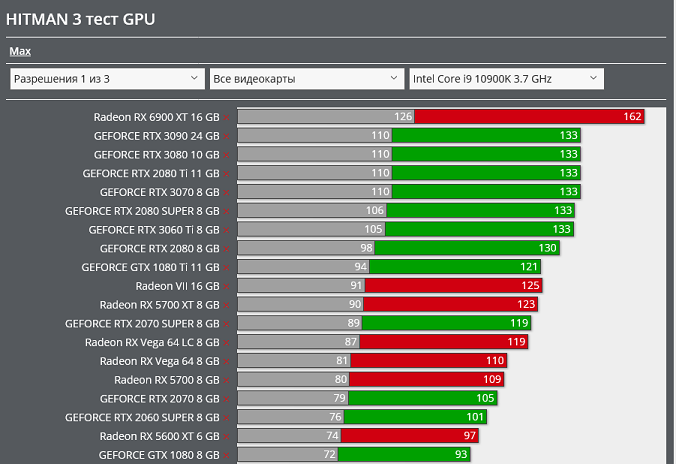Remove GEFORCE RTX 3080 10 GB row X
676x464 pixels.
[226, 155]
